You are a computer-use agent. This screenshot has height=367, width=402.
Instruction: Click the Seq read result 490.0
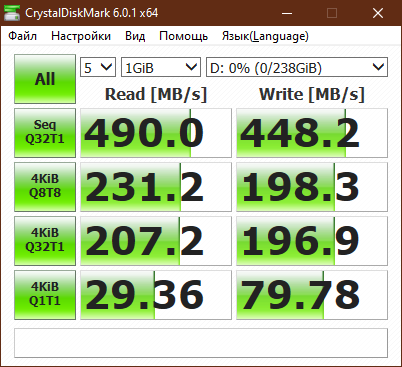tap(156, 133)
